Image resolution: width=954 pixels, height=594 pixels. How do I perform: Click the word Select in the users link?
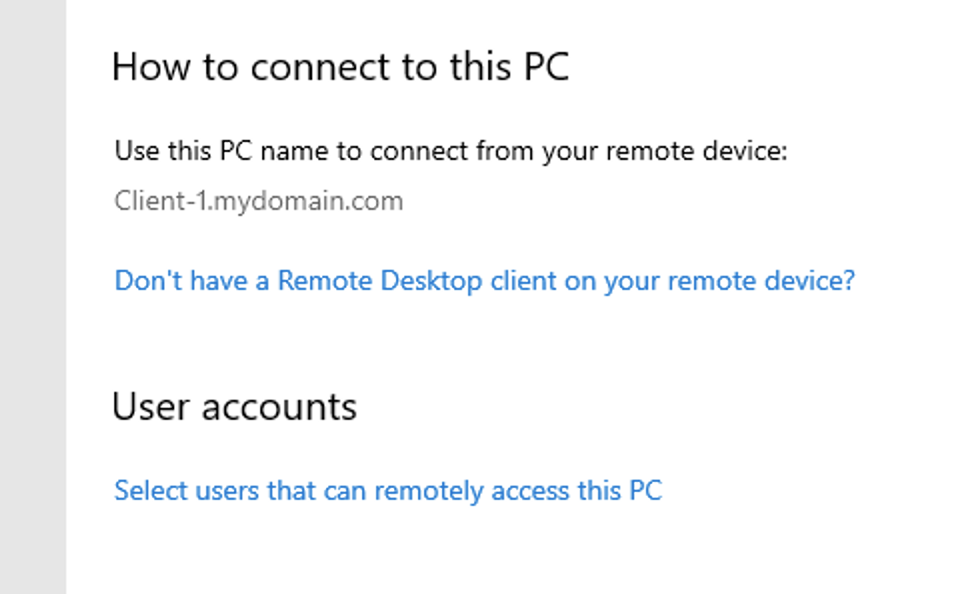pos(151,491)
